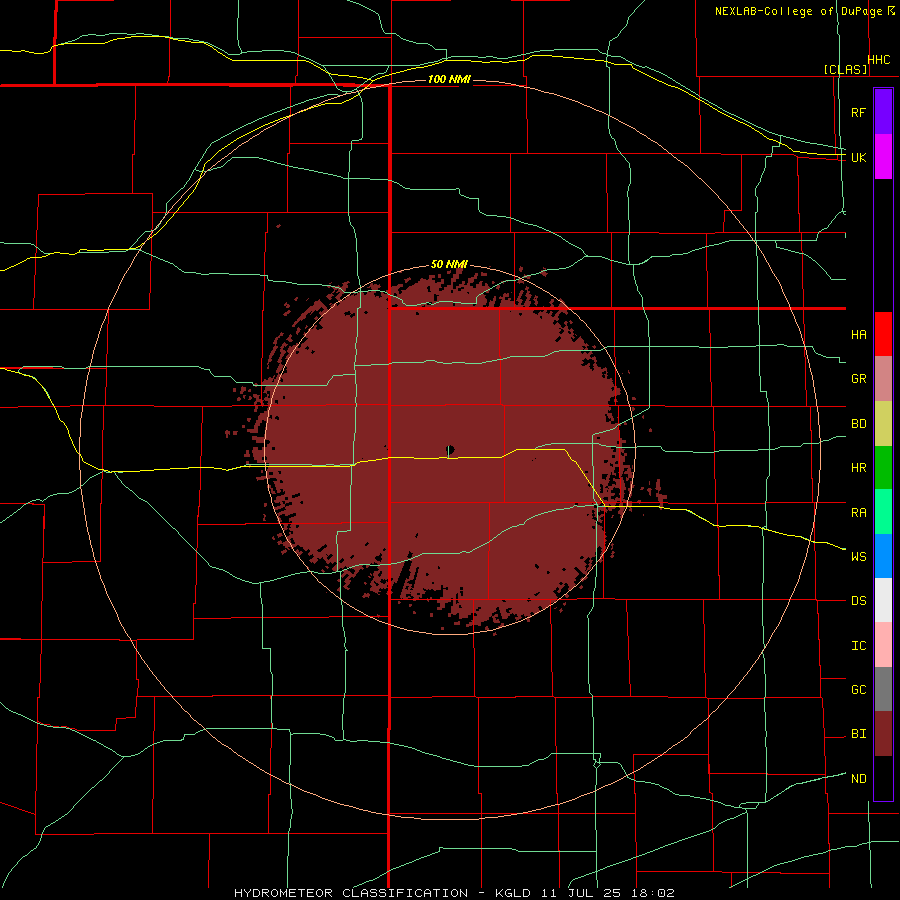Click the [CLAS] unit label
This screenshot has width=900, height=900.
click(845, 70)
